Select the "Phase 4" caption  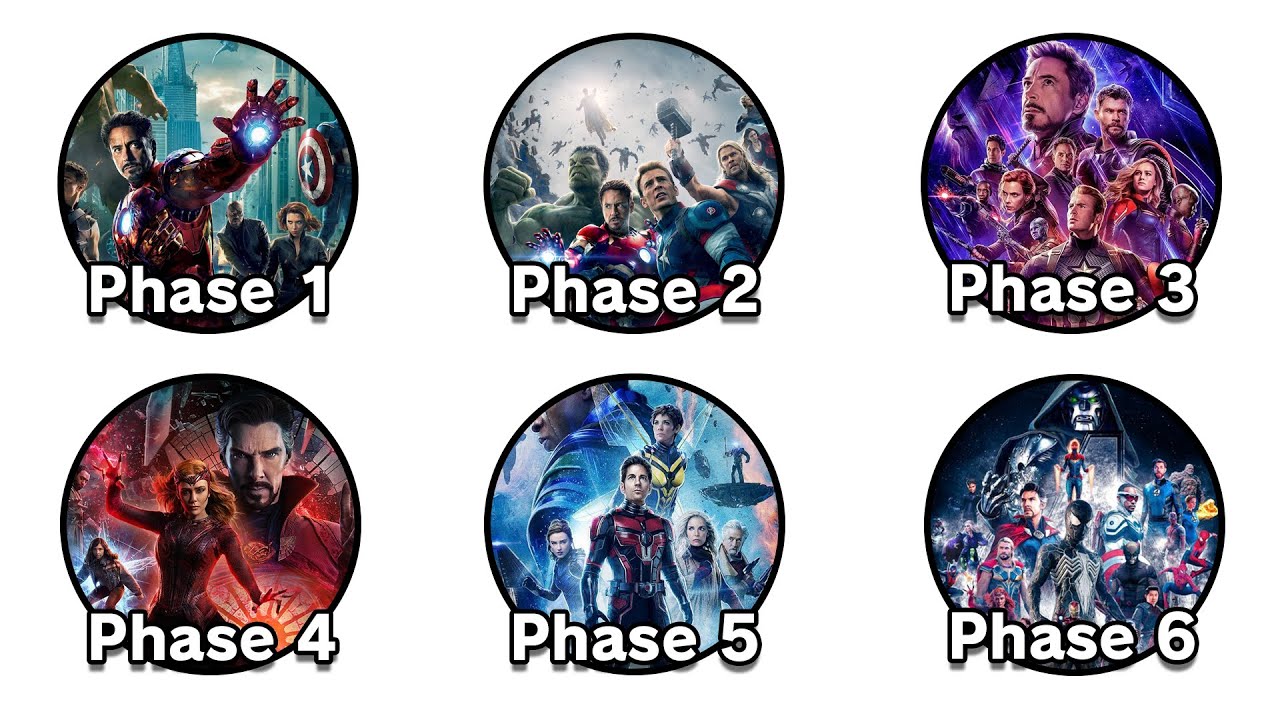(211, 637)
